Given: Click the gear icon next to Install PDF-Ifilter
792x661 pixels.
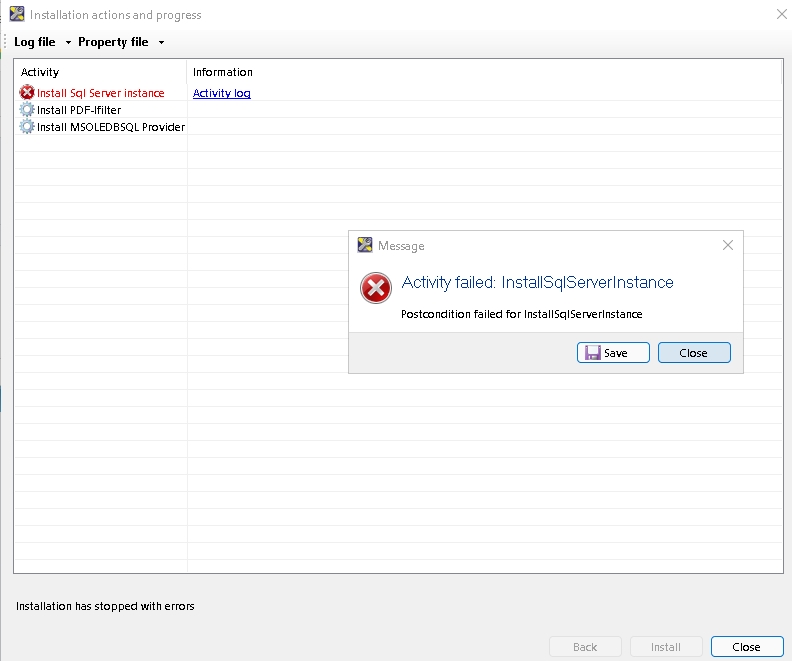Looking at the screenshot, I should click(x=27, y=110).
